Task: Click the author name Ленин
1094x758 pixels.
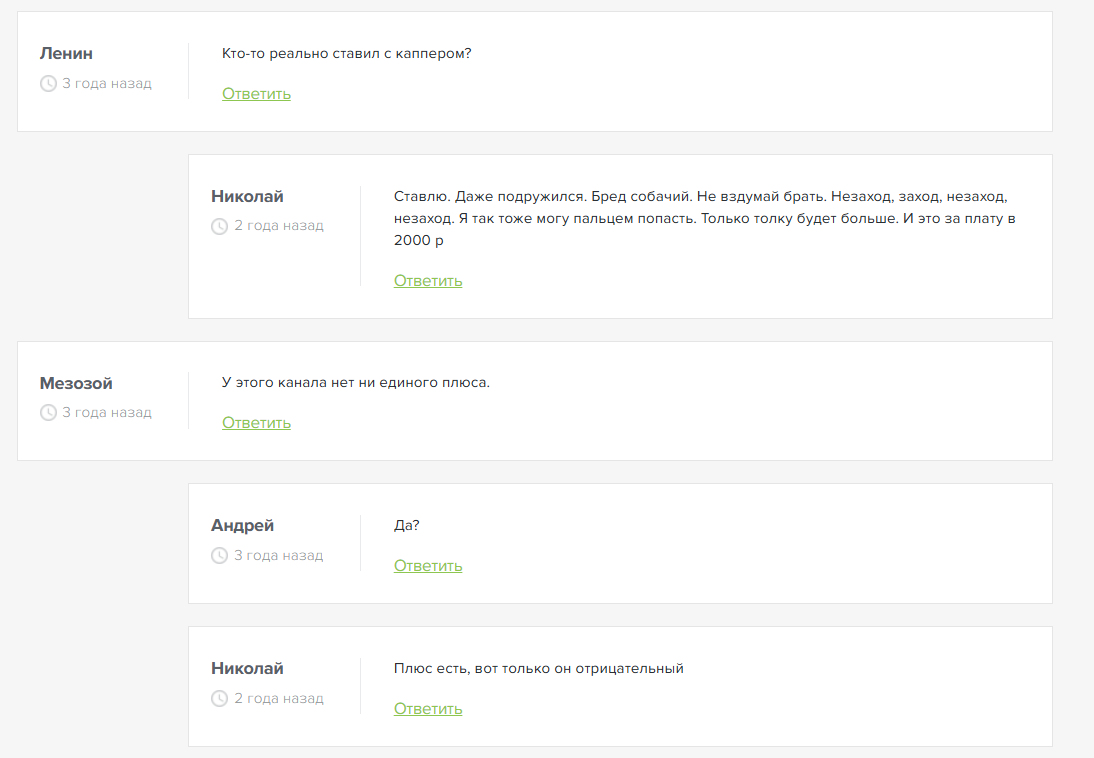Action: pos(66,54)
